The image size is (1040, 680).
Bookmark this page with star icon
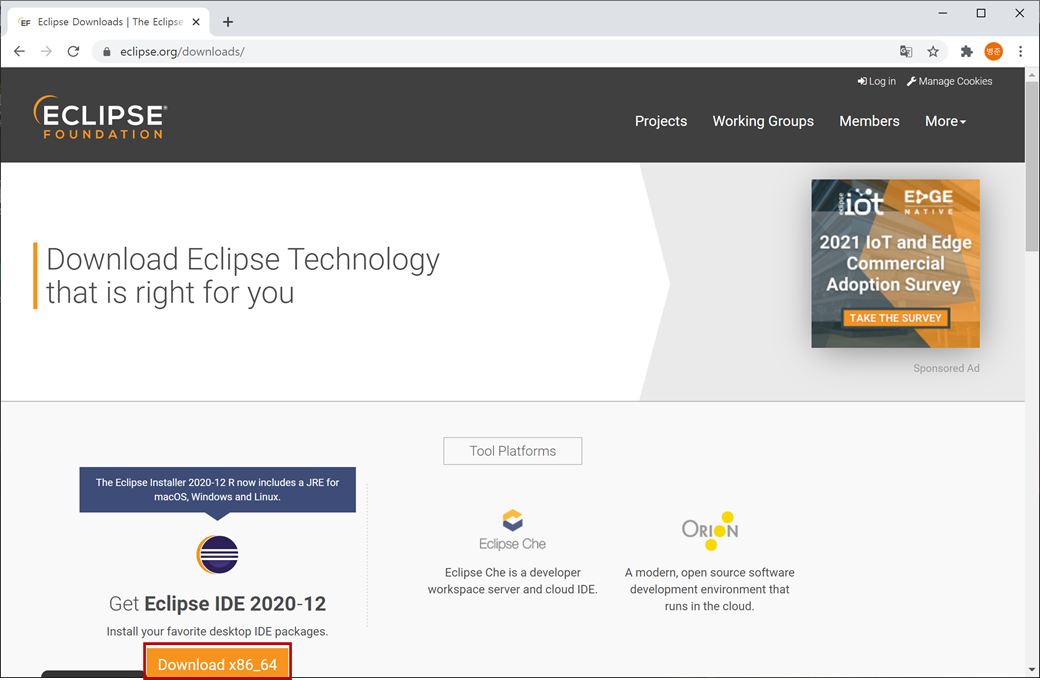pos(933,51)
